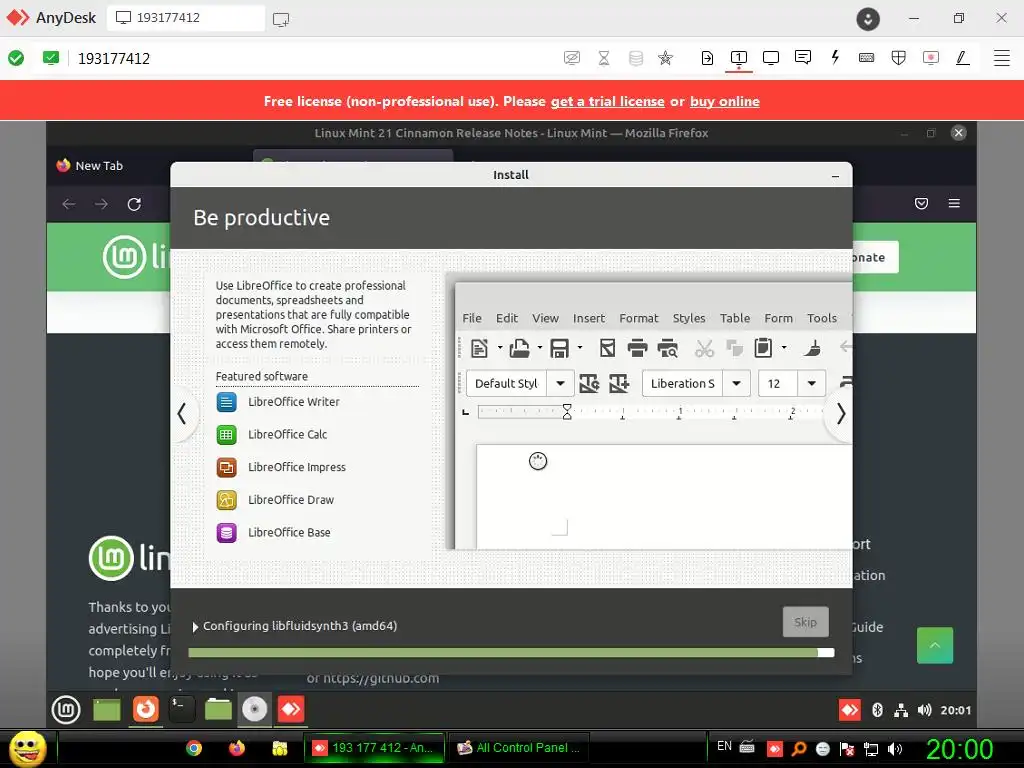The height and width of the screenshot is (768, 1024).
Task: Open the font size 12 dropdown arrow
Action: point(812,383)
